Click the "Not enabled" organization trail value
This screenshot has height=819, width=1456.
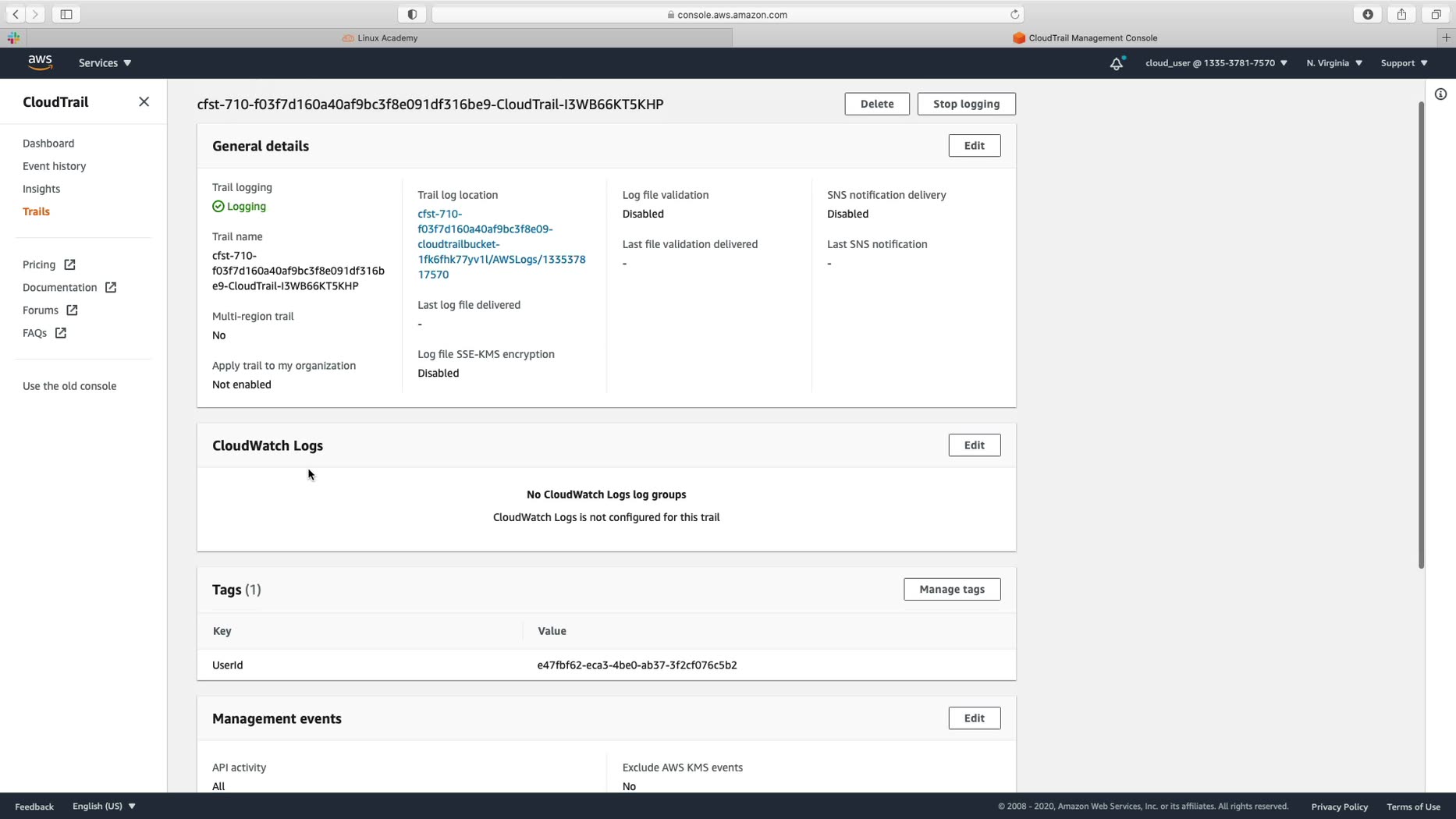point(242,385)
